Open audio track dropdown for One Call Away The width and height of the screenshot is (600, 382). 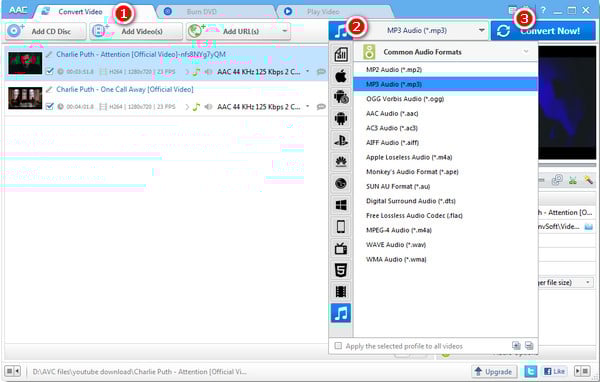click(x=307, y=107)
